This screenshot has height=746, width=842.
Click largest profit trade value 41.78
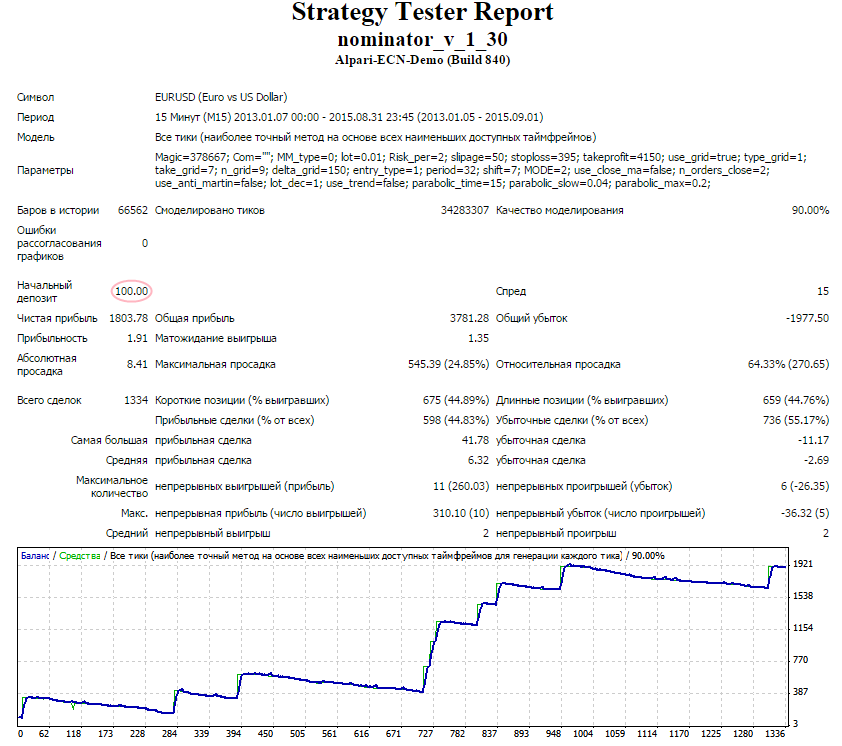(475, 440)
